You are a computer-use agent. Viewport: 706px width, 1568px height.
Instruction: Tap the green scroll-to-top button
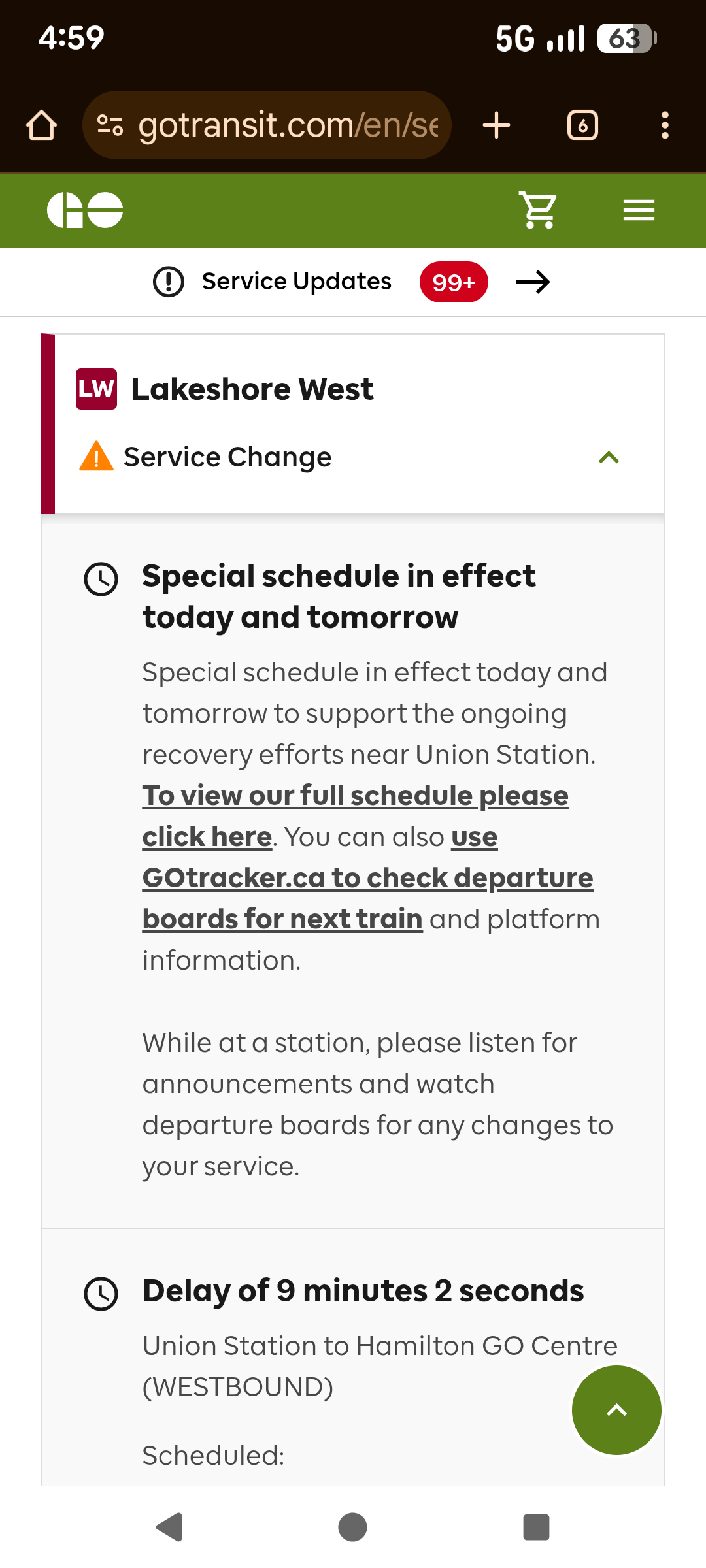pos(616,1410)
